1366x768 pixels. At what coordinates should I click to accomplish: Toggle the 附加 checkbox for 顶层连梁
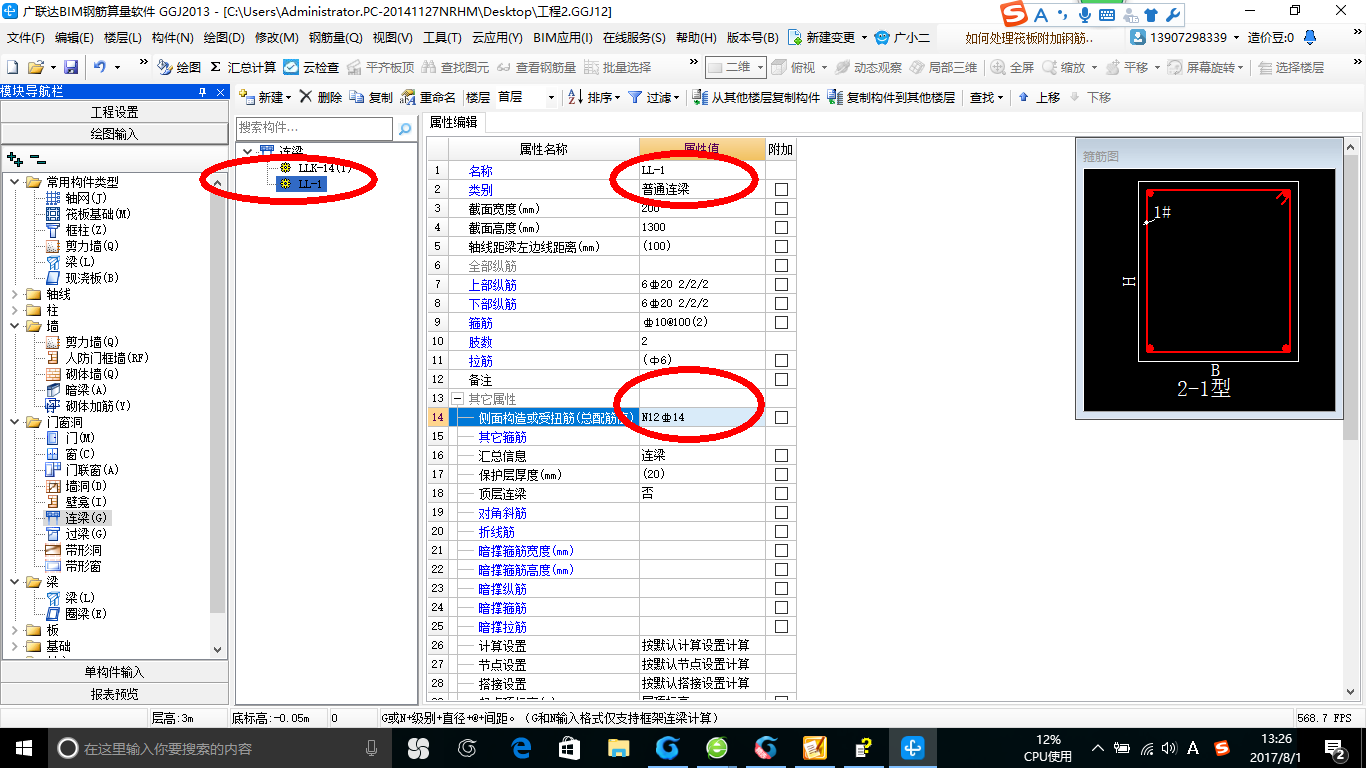coord(781,494)
